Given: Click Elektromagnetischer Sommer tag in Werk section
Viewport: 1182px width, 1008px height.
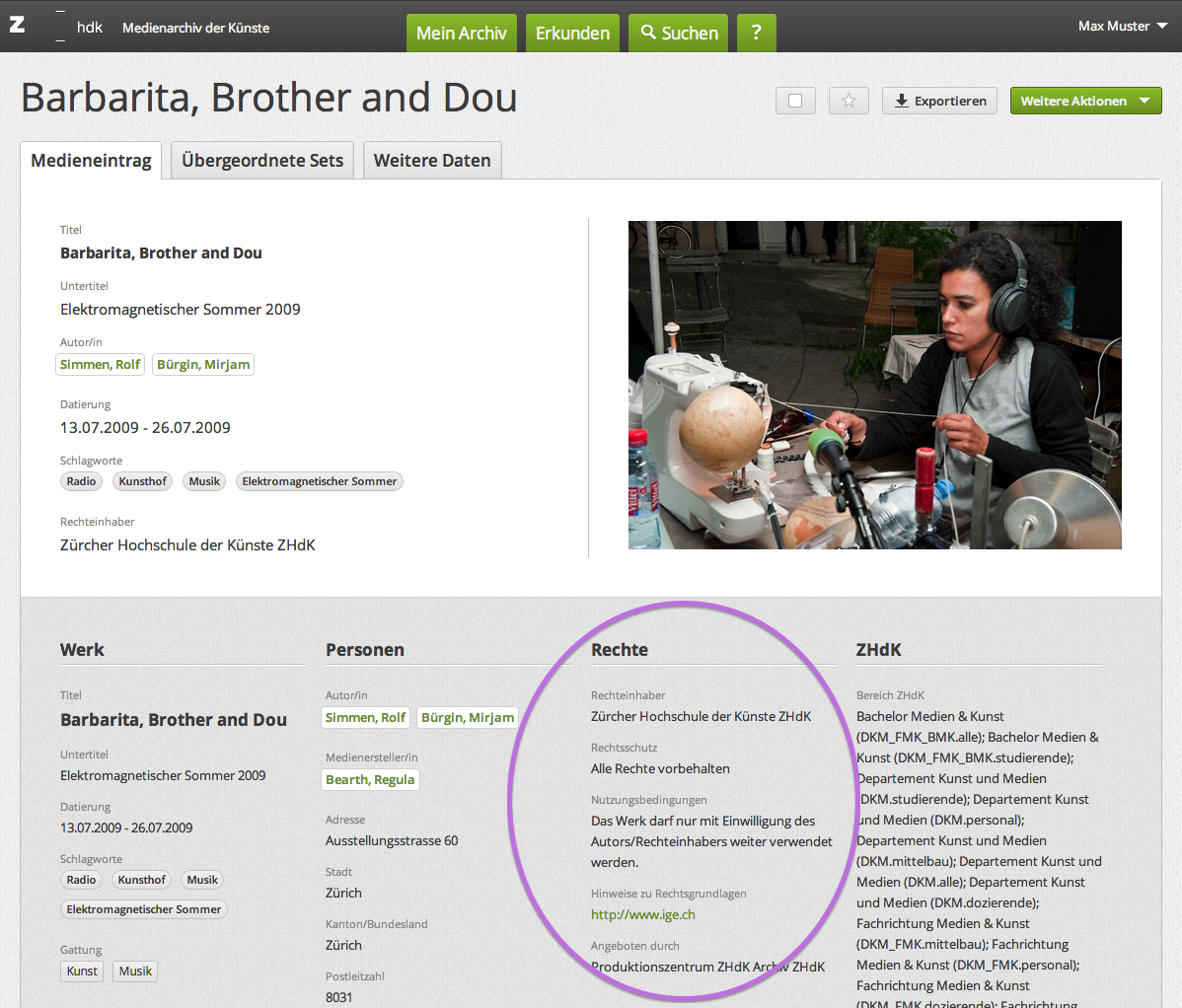Looking at the screenshot, I should 144,909.
